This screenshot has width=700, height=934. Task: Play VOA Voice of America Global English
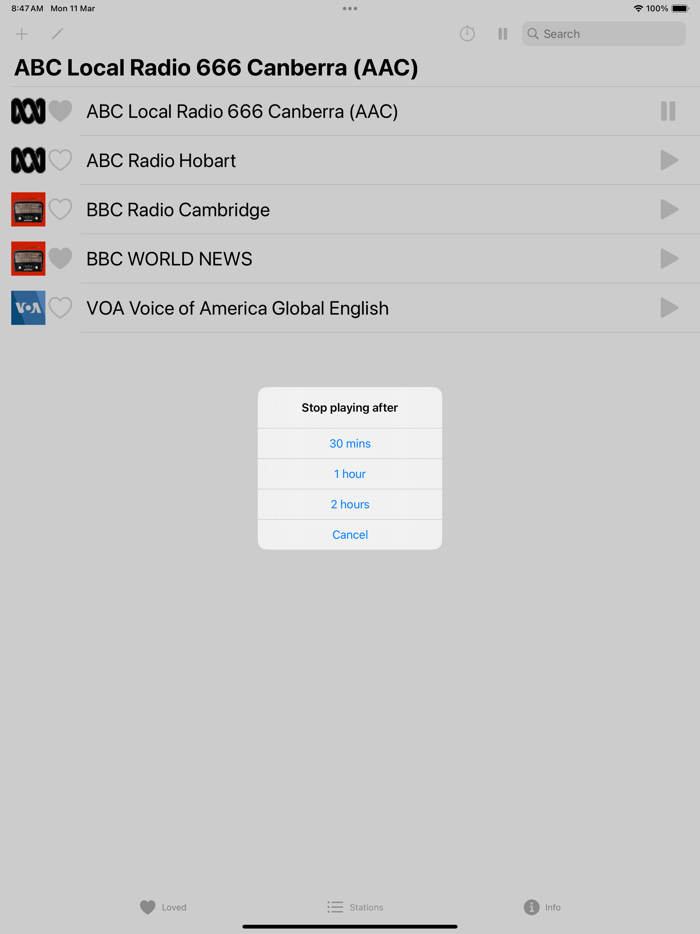(669, 308)
